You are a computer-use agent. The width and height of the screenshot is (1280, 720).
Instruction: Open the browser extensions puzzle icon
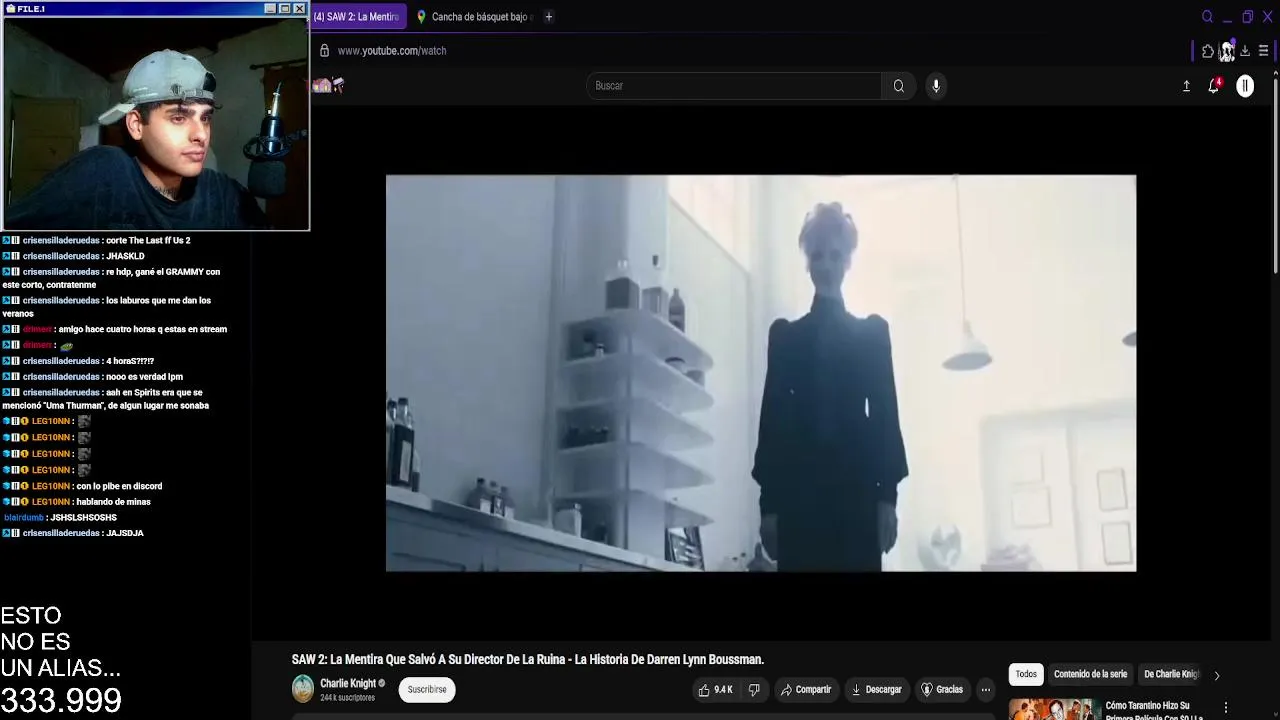point(1208,51)
